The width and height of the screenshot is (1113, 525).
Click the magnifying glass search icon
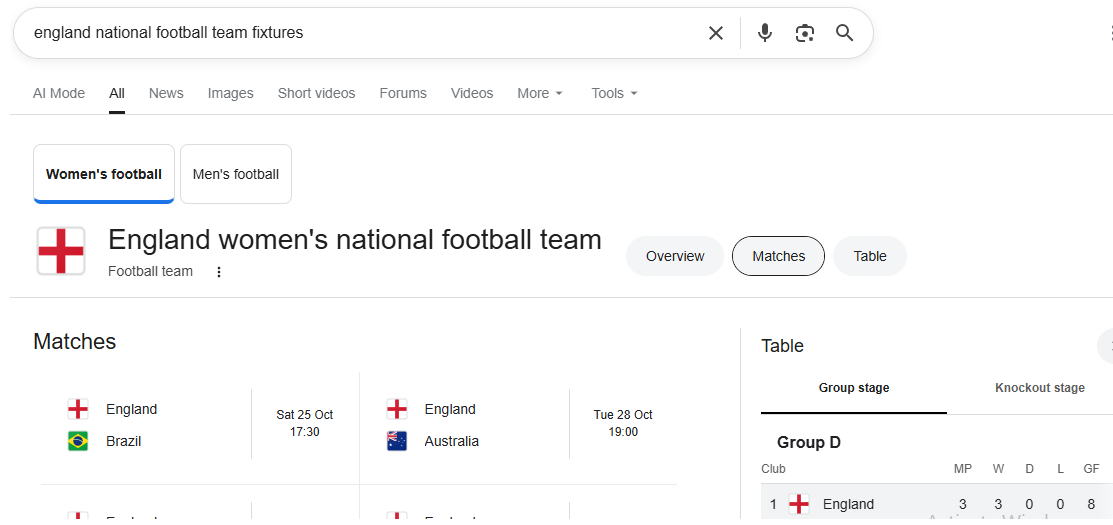(845, 33)
